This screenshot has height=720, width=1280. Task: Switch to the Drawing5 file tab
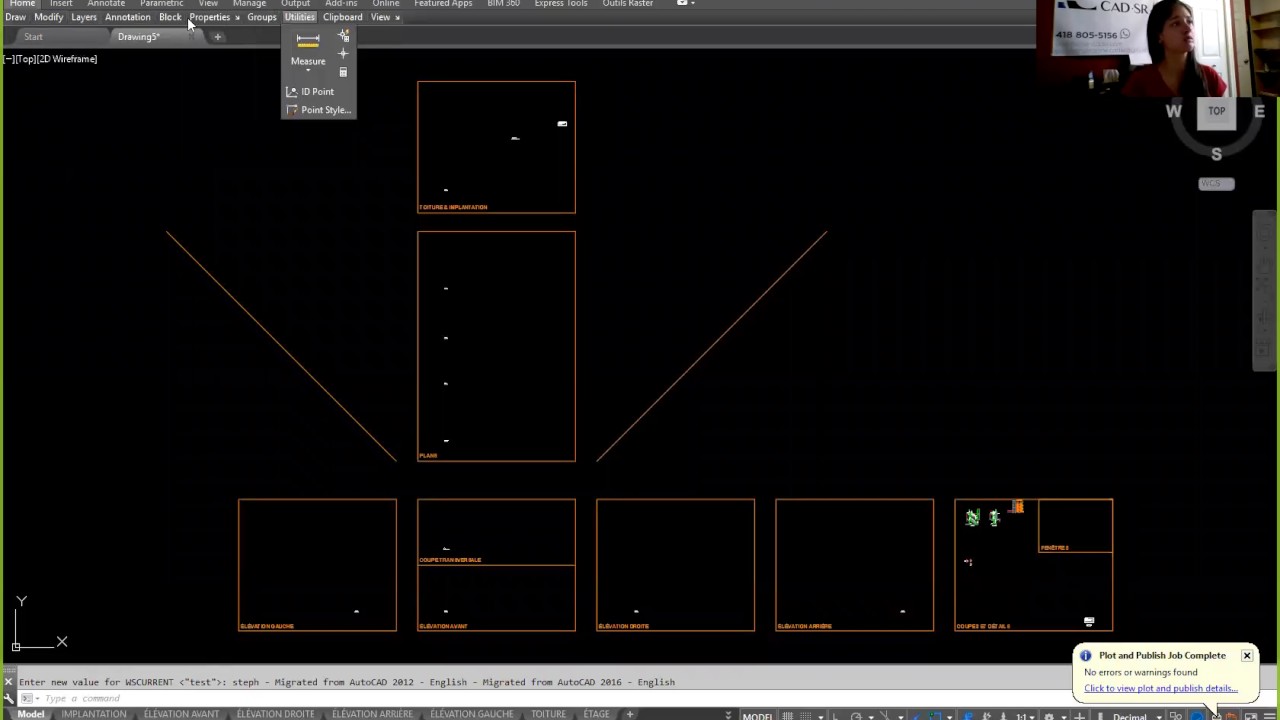(138, 37)
